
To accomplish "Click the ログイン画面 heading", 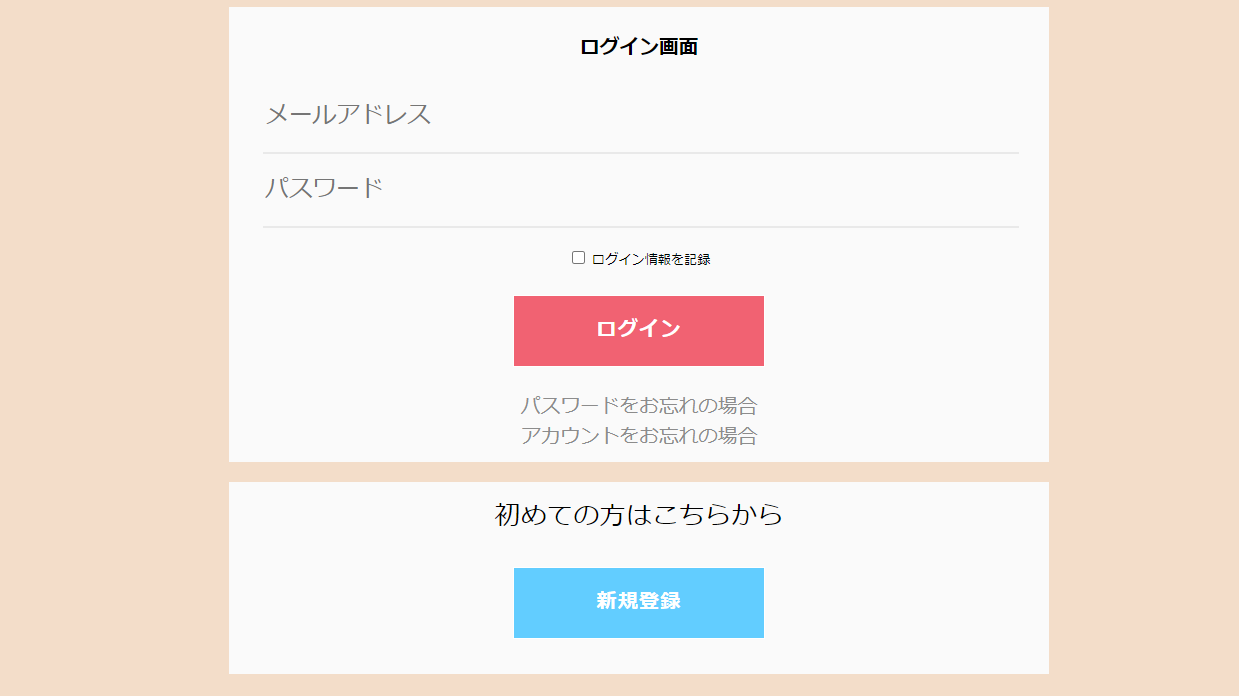I will [638, 46].
